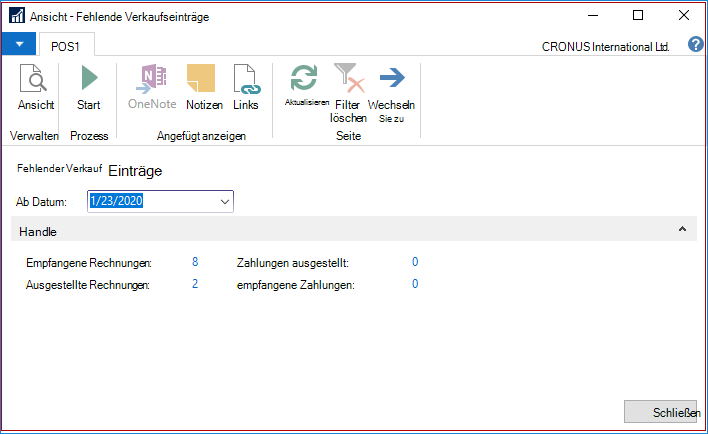Expand the Ab Datum date dropdown arrow
The image size is (708, 434).
coord(225,201)
